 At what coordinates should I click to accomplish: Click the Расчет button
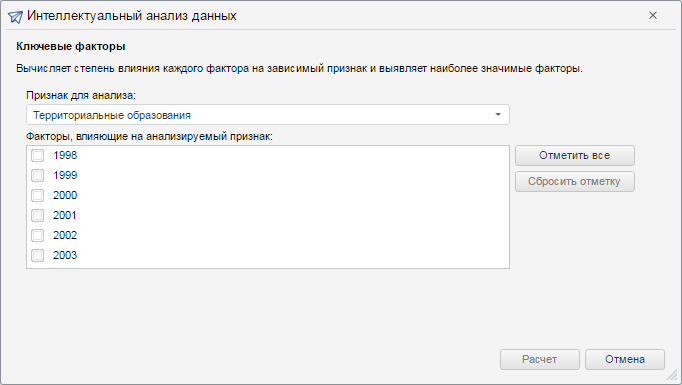pos(539,359)
